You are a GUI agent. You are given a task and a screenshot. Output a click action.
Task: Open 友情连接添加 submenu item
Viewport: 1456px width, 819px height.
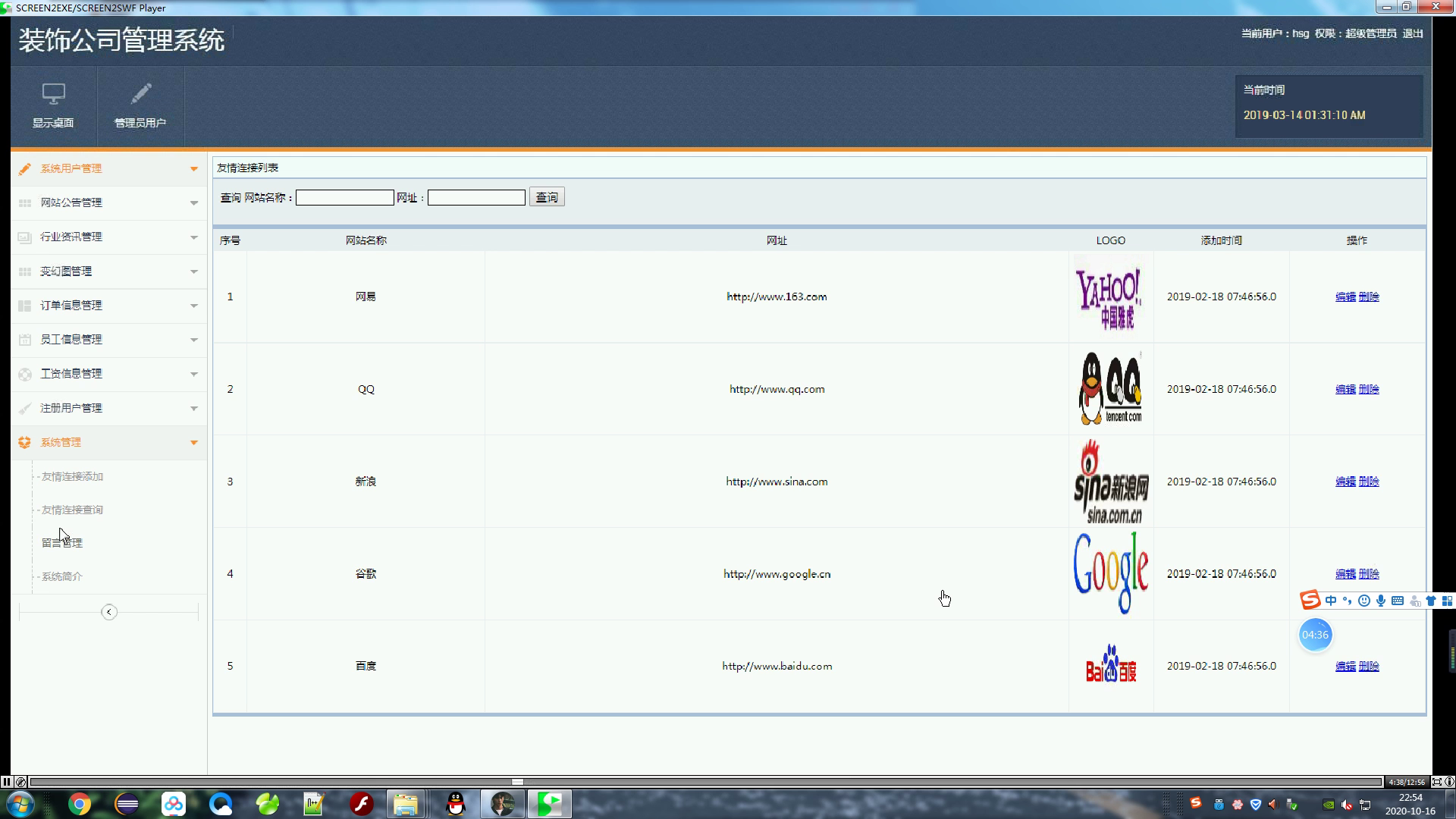72,476
